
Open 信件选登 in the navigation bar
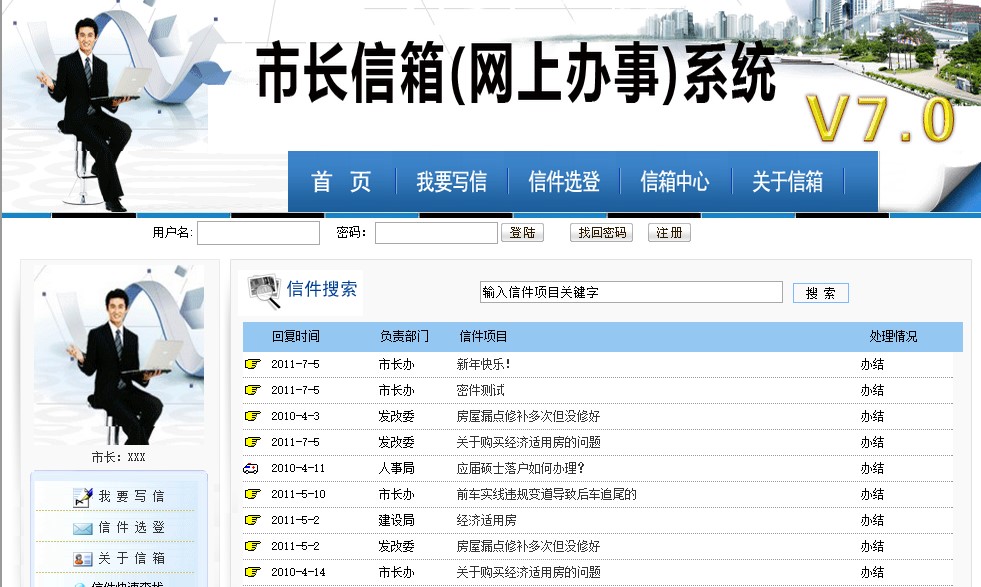(x=564, y=181)
